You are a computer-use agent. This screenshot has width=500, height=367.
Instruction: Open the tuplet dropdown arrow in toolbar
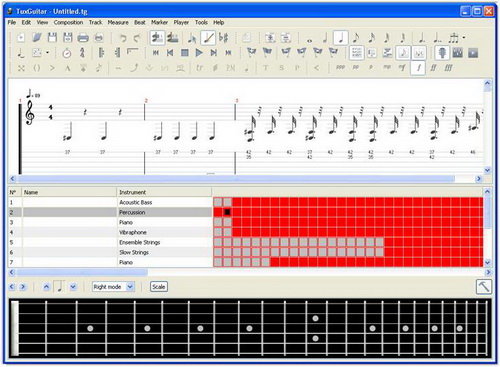point(464,38)
